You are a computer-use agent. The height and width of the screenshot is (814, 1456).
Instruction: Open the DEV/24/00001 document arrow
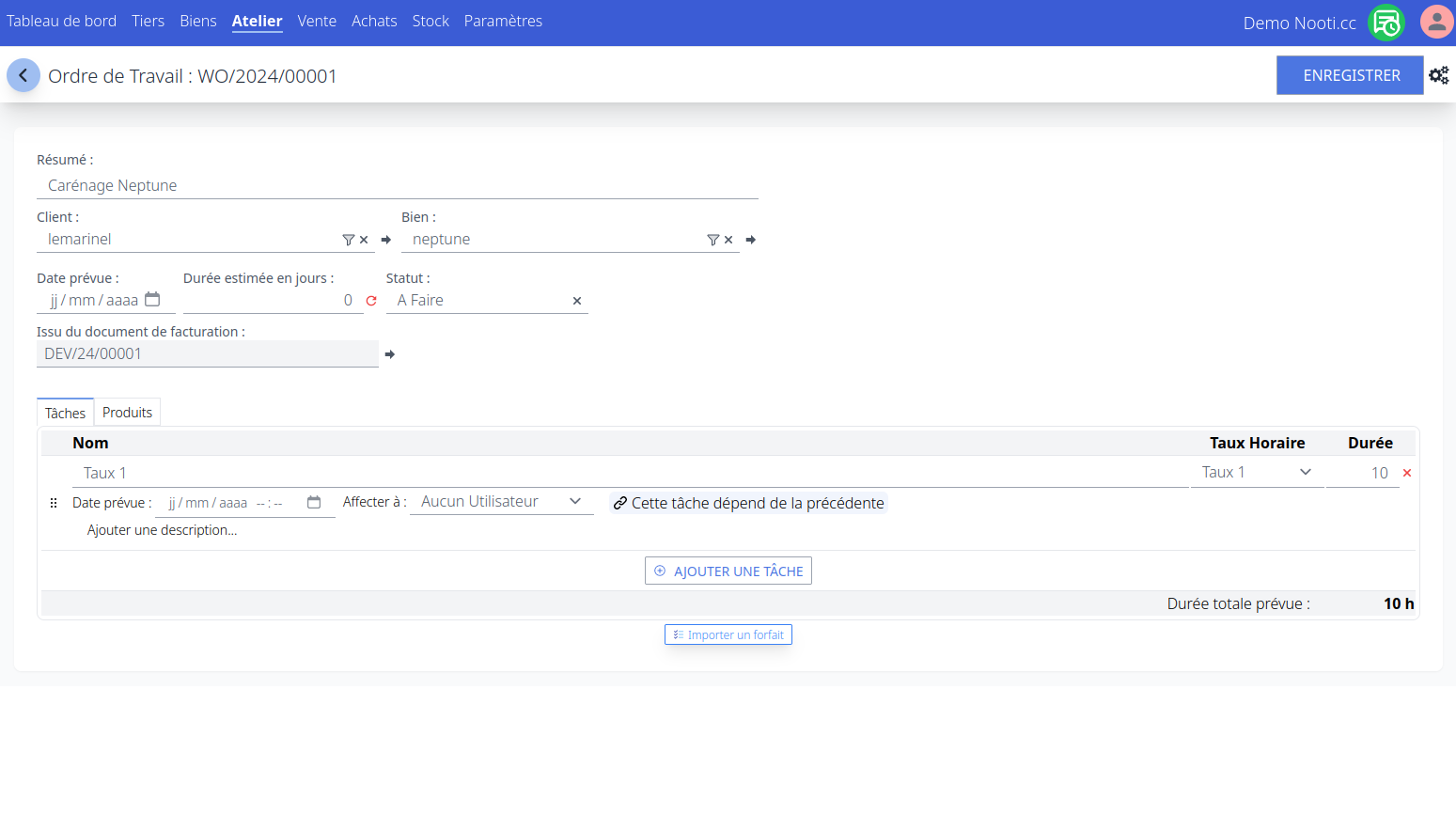390,354
